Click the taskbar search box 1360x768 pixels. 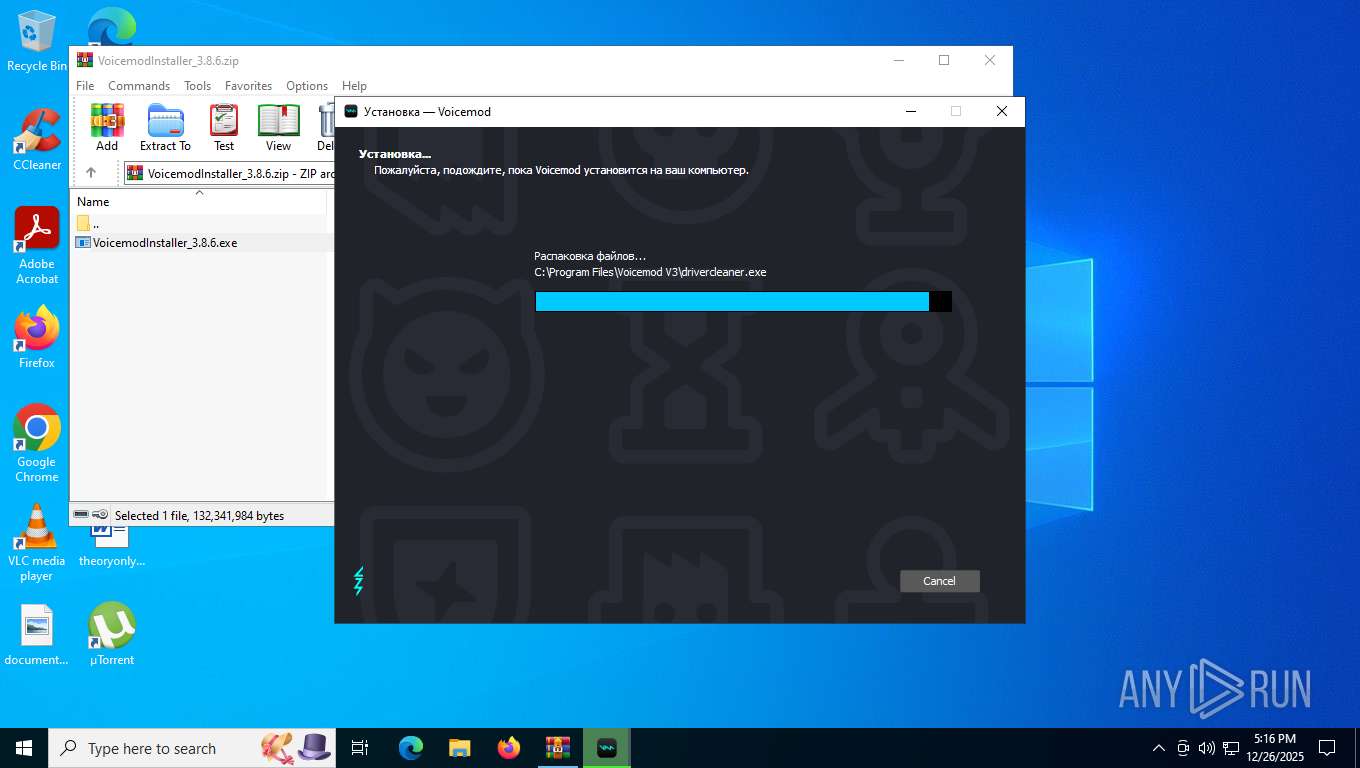click(x=194, y=748)
